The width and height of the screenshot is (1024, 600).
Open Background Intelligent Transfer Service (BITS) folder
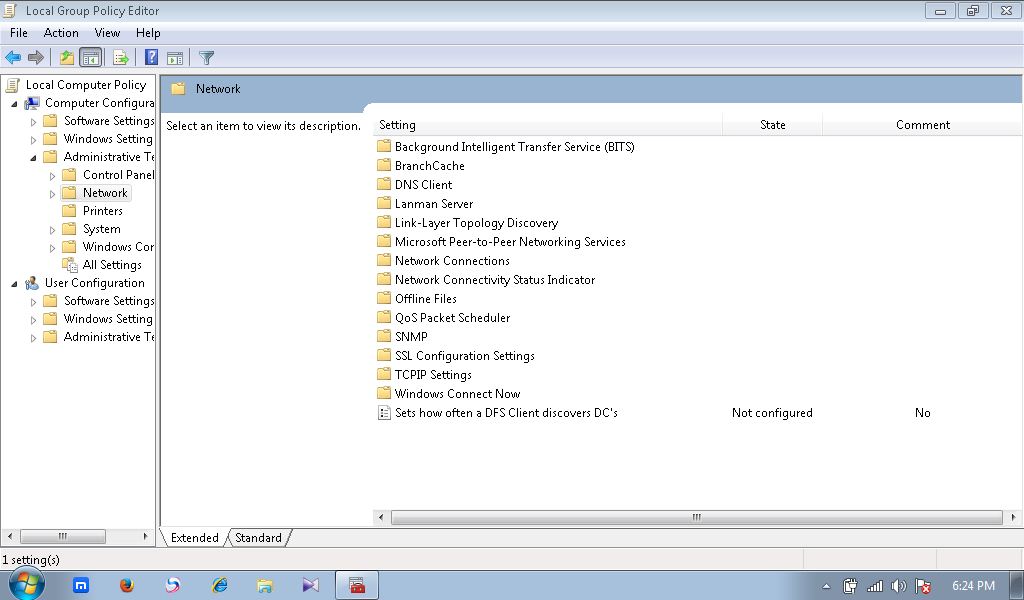pyautogui.click(x=514, y=147)
